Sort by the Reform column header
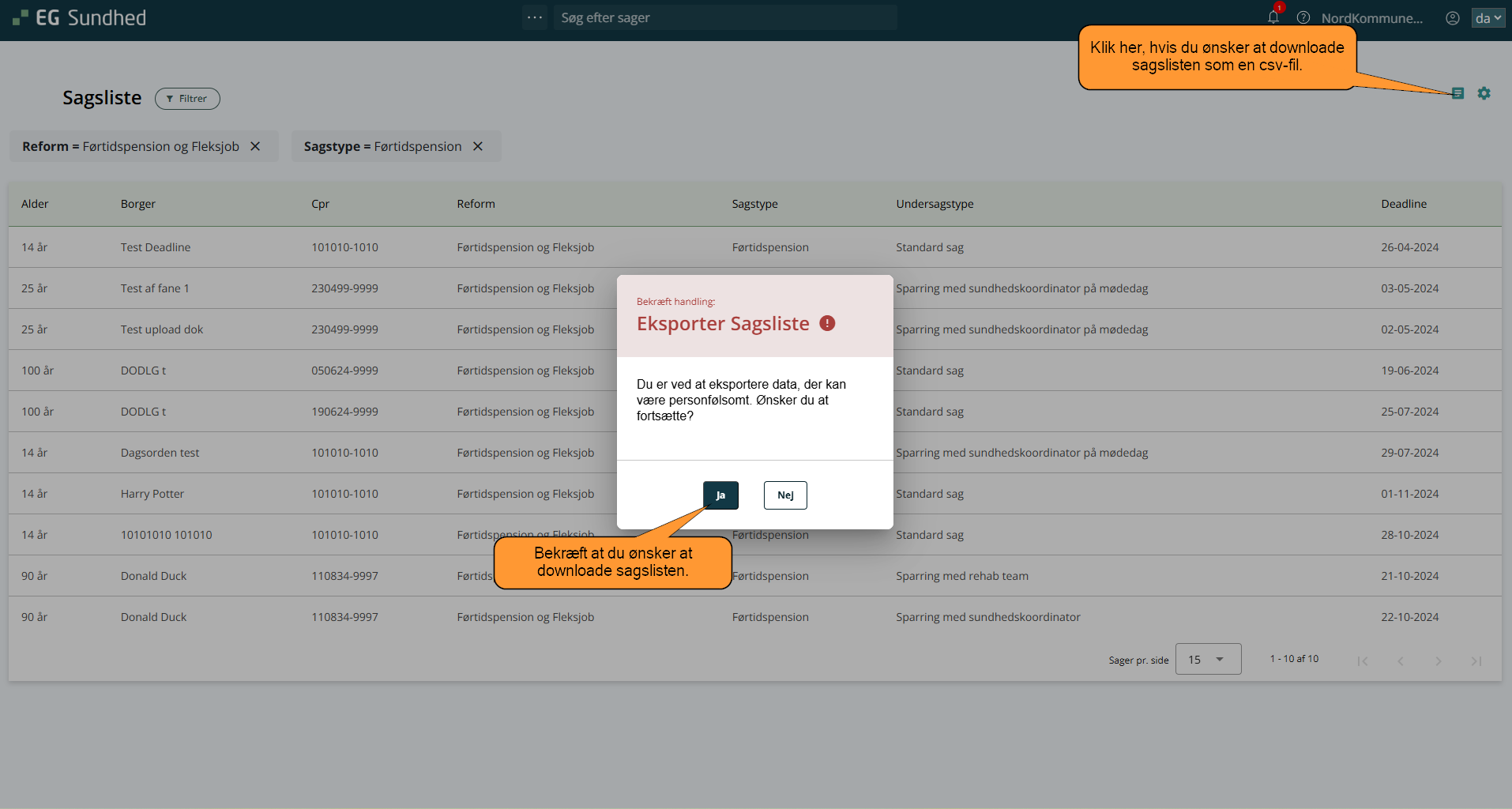The height and width of the screenshot is (809, 1512). [x=476, y=204]
